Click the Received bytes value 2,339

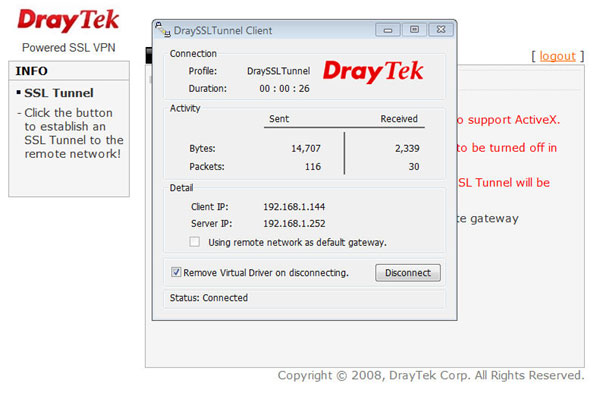click(x=407, y=148)
